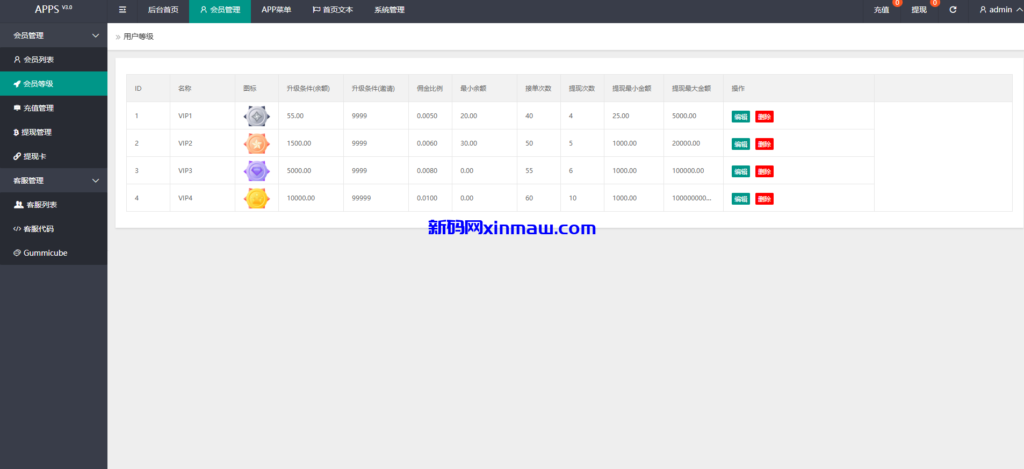Click the 100000.00 cell in VIP3 row
1024x469 pixels.
(694, 171)
